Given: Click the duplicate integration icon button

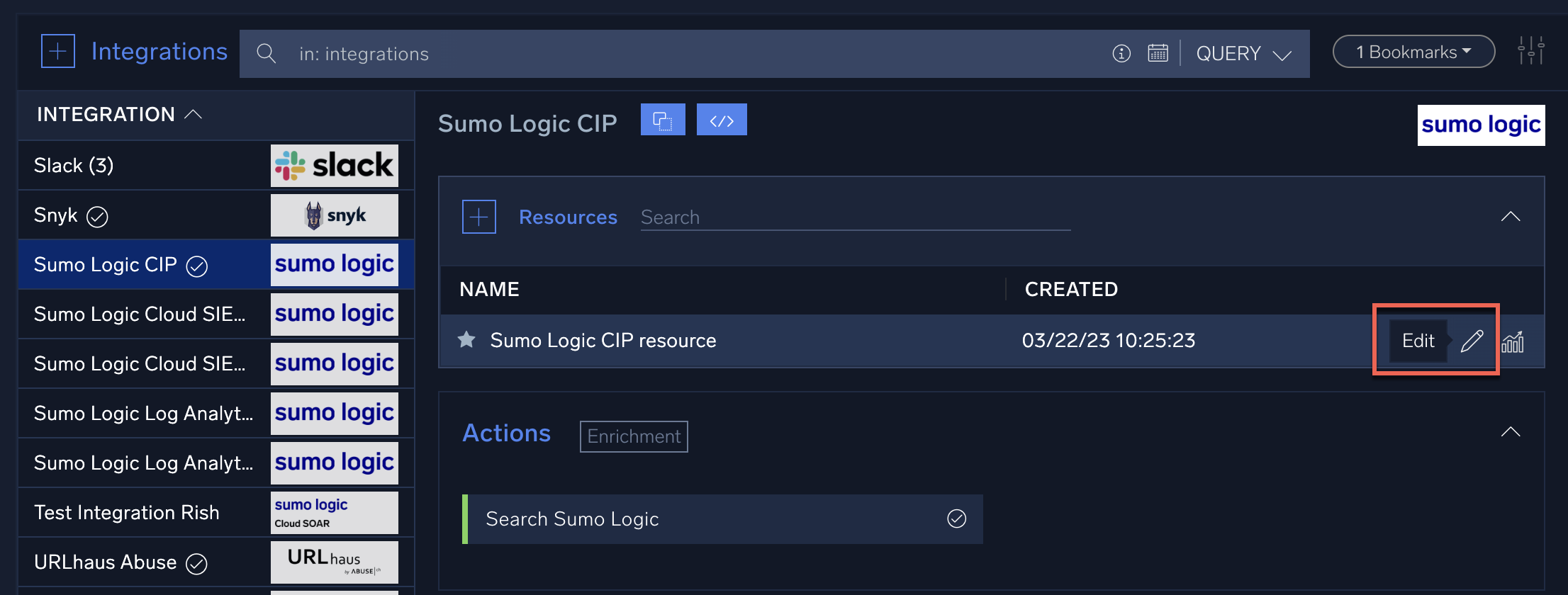Looking at the screenshot, I should 662,120.
